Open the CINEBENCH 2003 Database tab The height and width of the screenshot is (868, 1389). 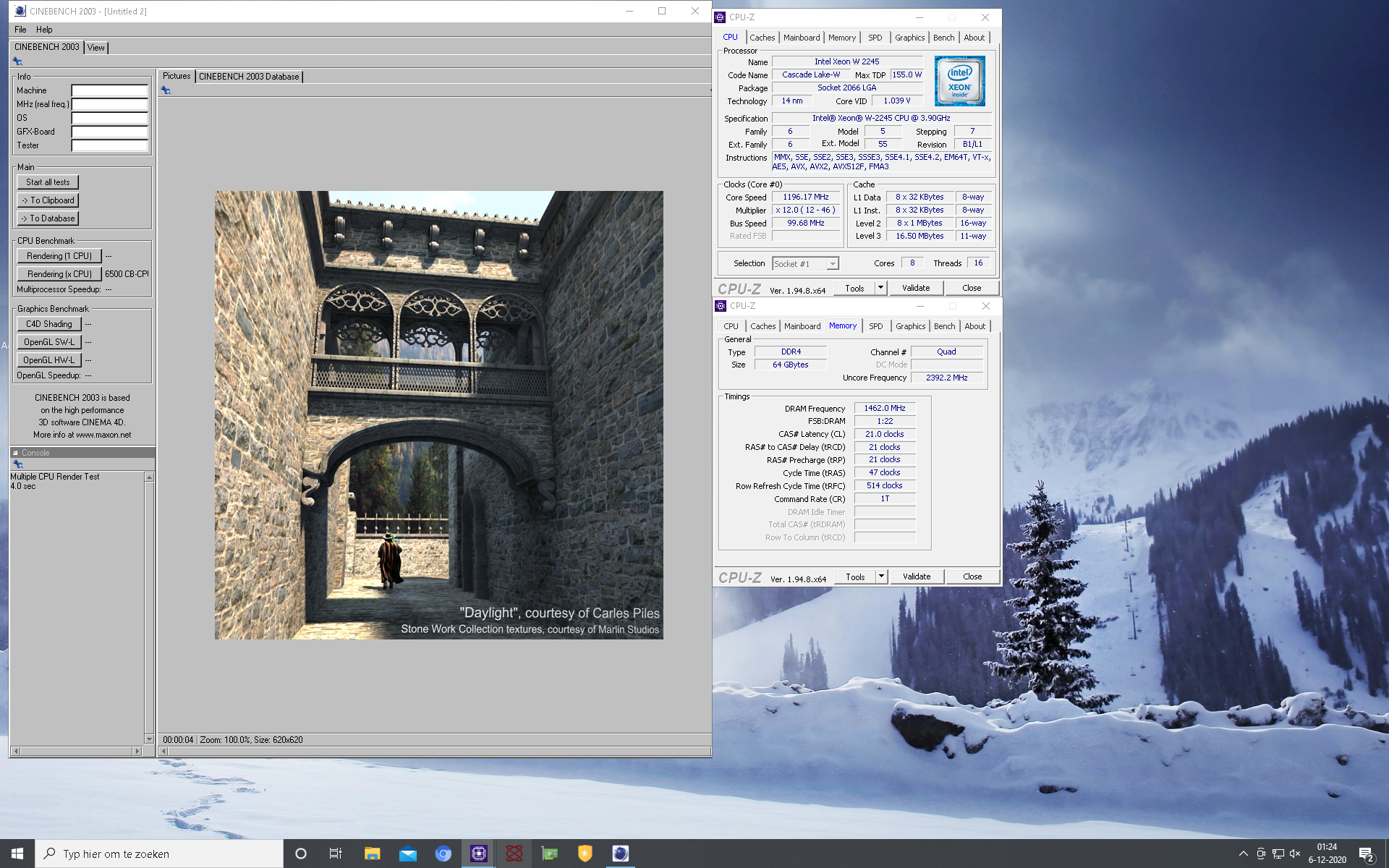tap(249, 77)
